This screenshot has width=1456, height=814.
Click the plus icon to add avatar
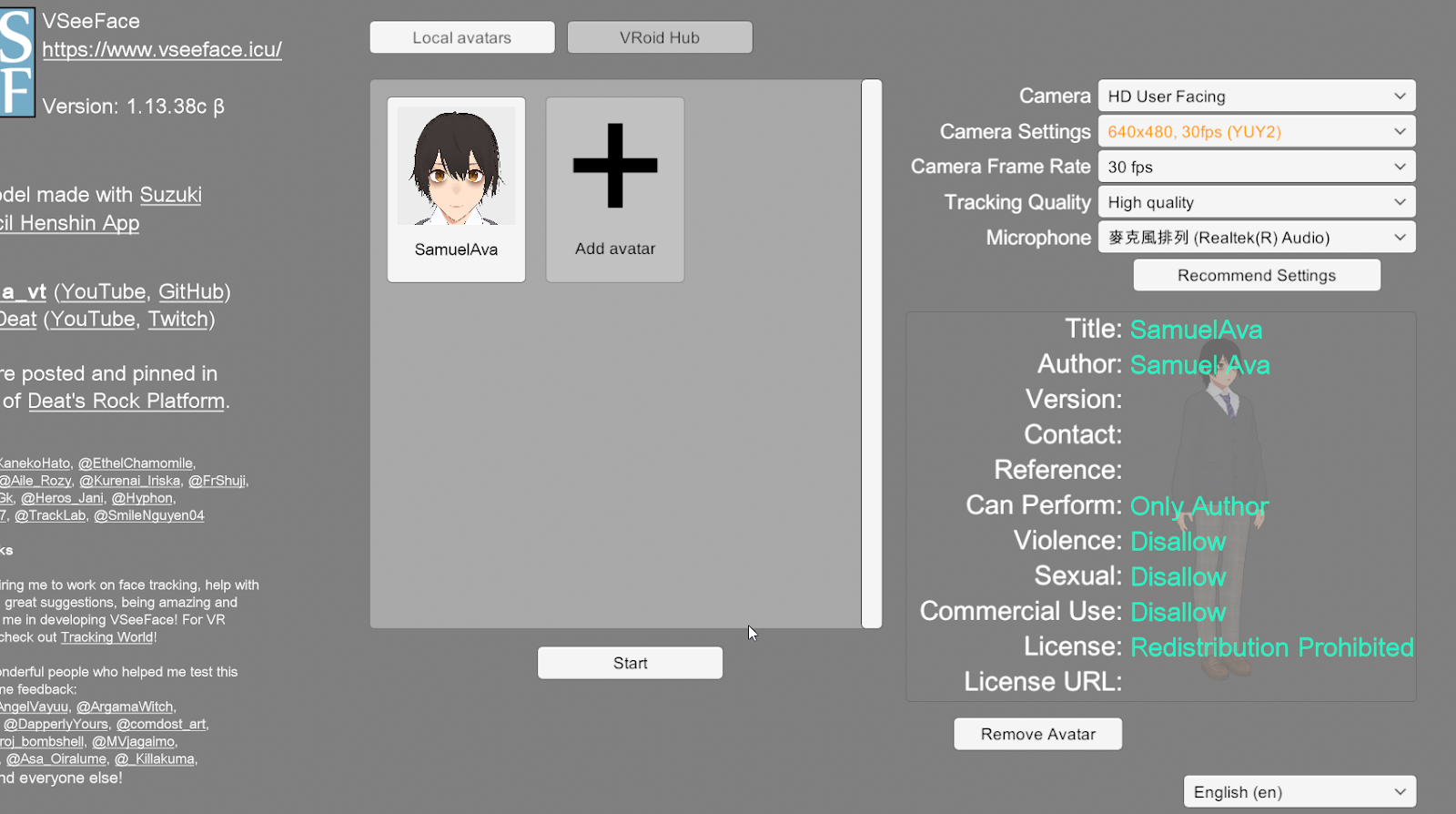pyautogui.click(x=615, y=166)
